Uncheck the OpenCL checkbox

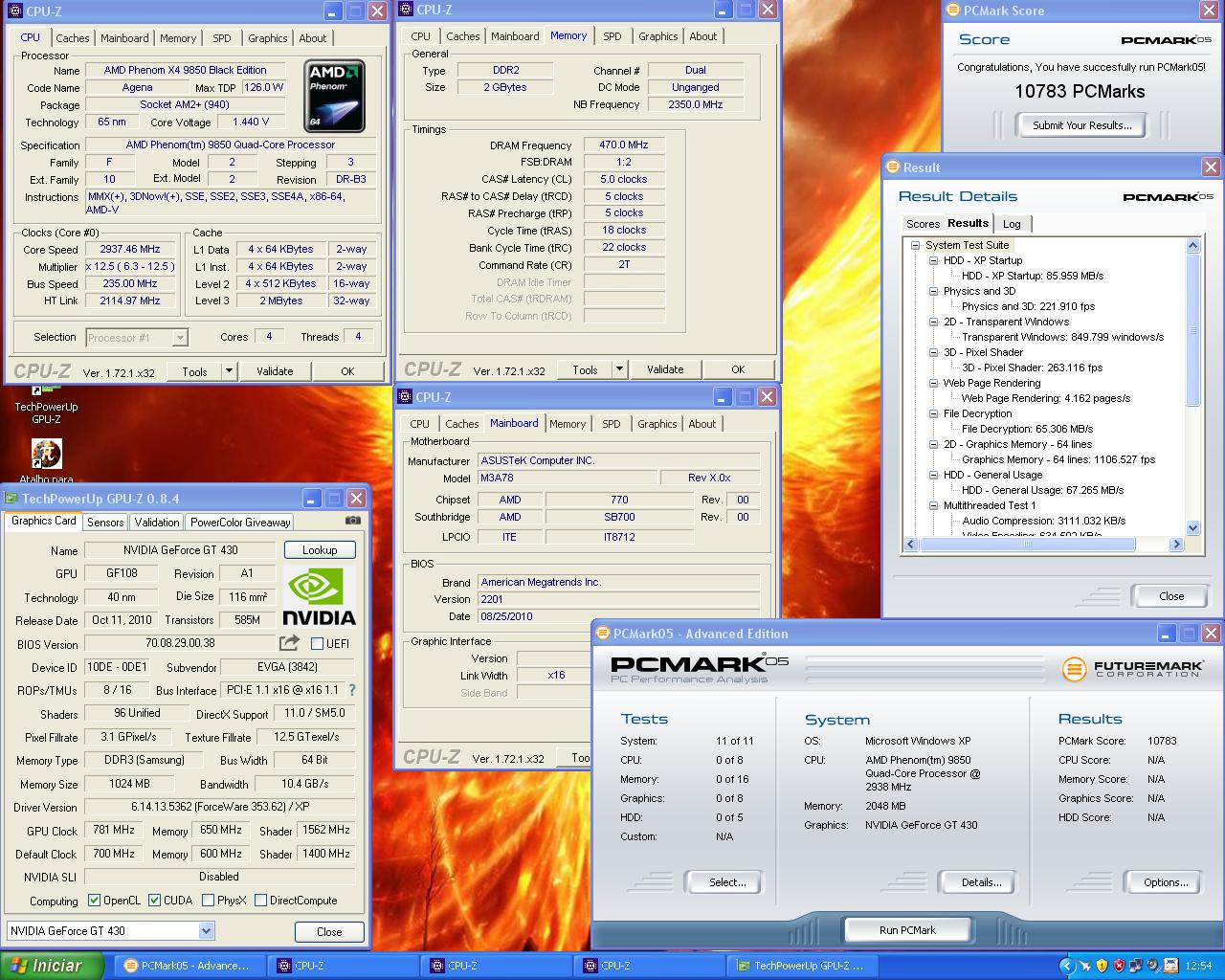tap(94, 901)
